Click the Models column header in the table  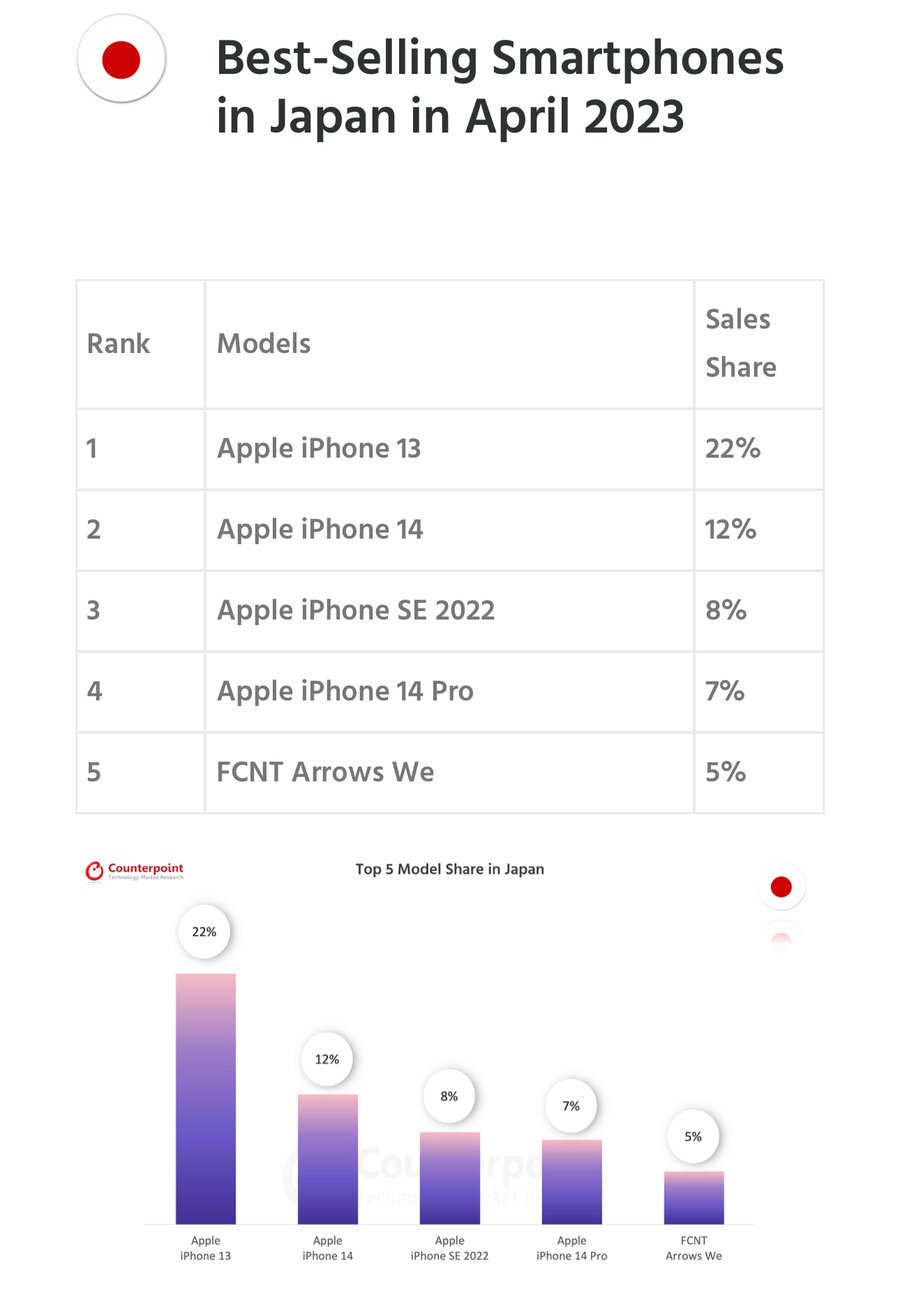(264, 344)
